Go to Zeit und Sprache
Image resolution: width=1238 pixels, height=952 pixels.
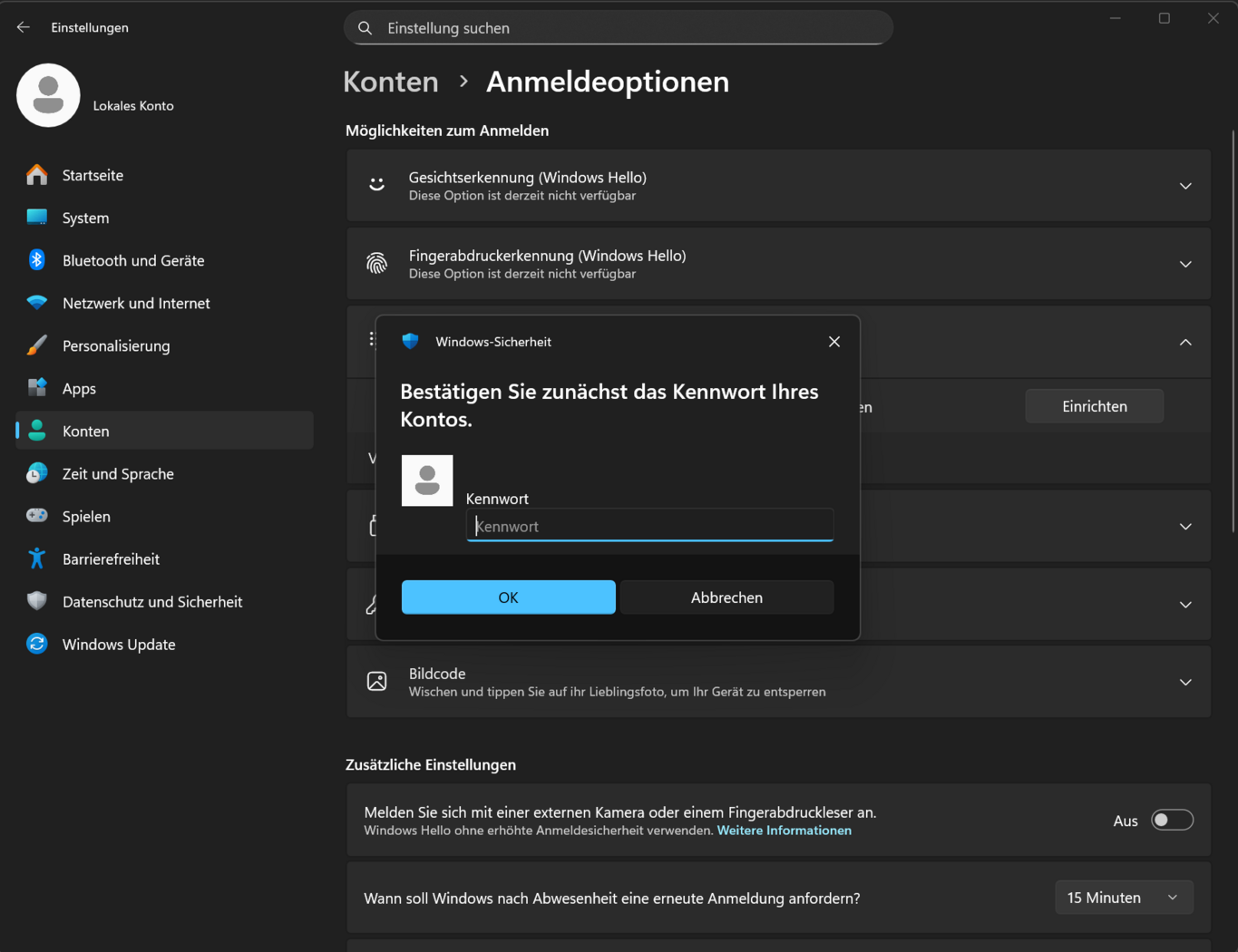coord(118,474)
